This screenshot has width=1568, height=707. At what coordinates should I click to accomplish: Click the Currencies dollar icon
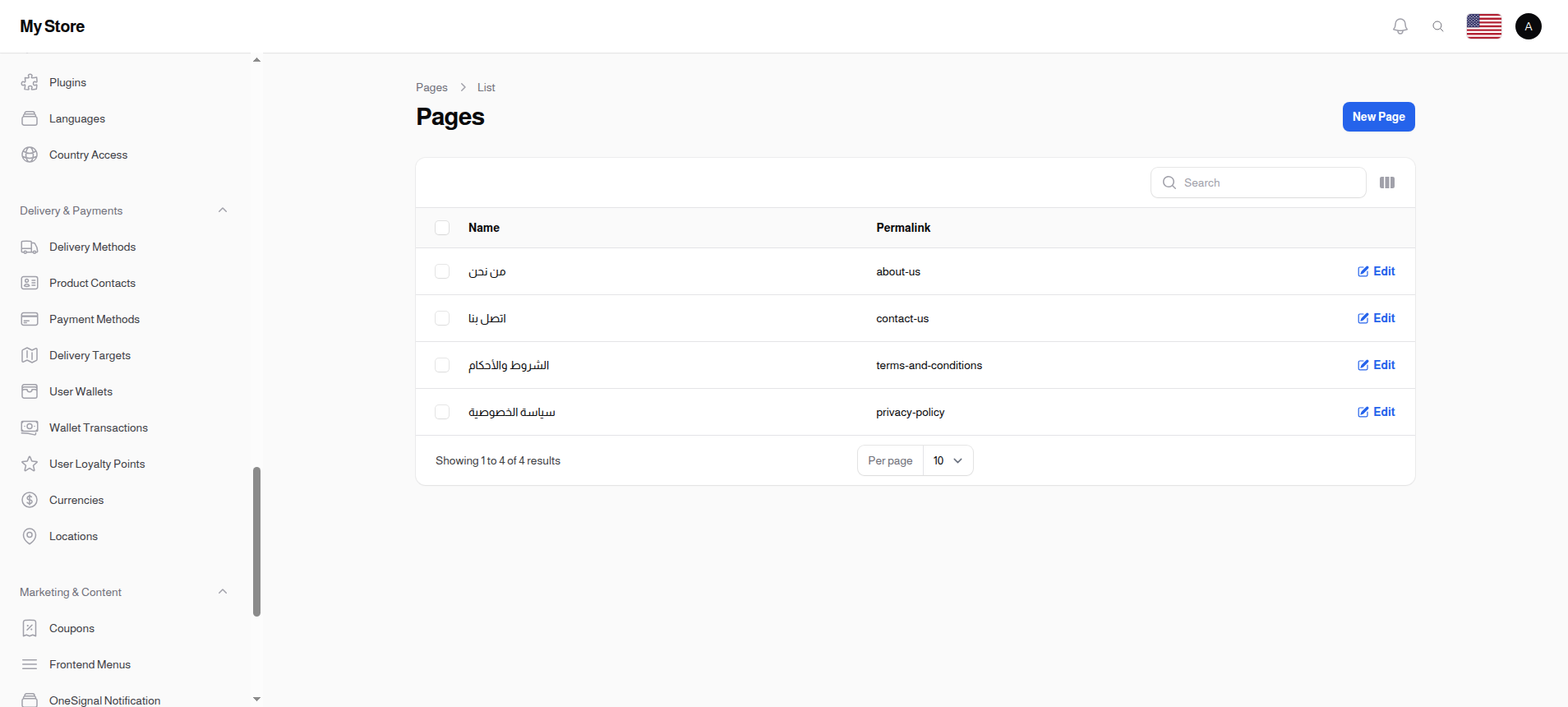tap(30, 500)
